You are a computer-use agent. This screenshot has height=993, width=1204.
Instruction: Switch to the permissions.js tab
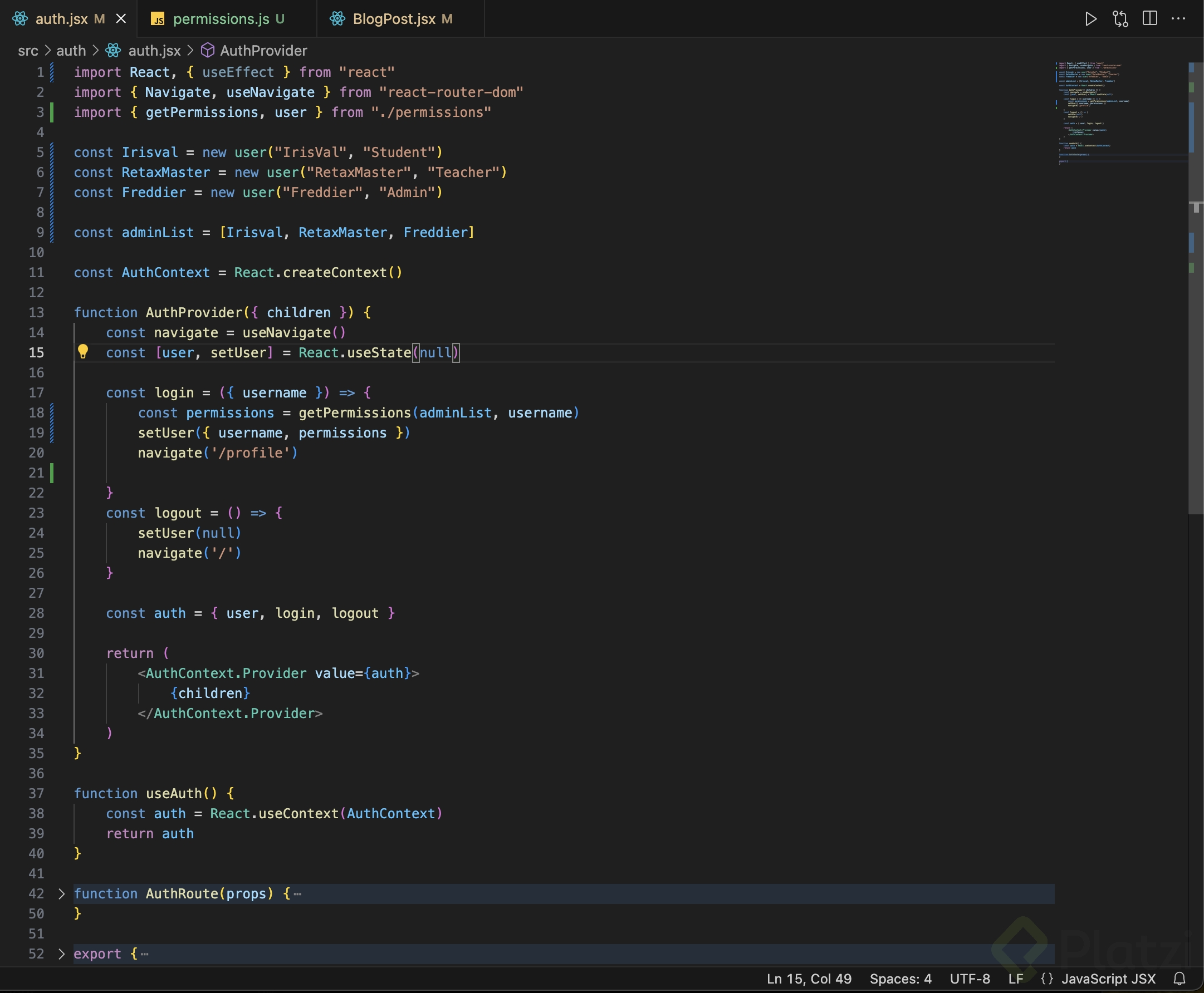click(221, 19)
